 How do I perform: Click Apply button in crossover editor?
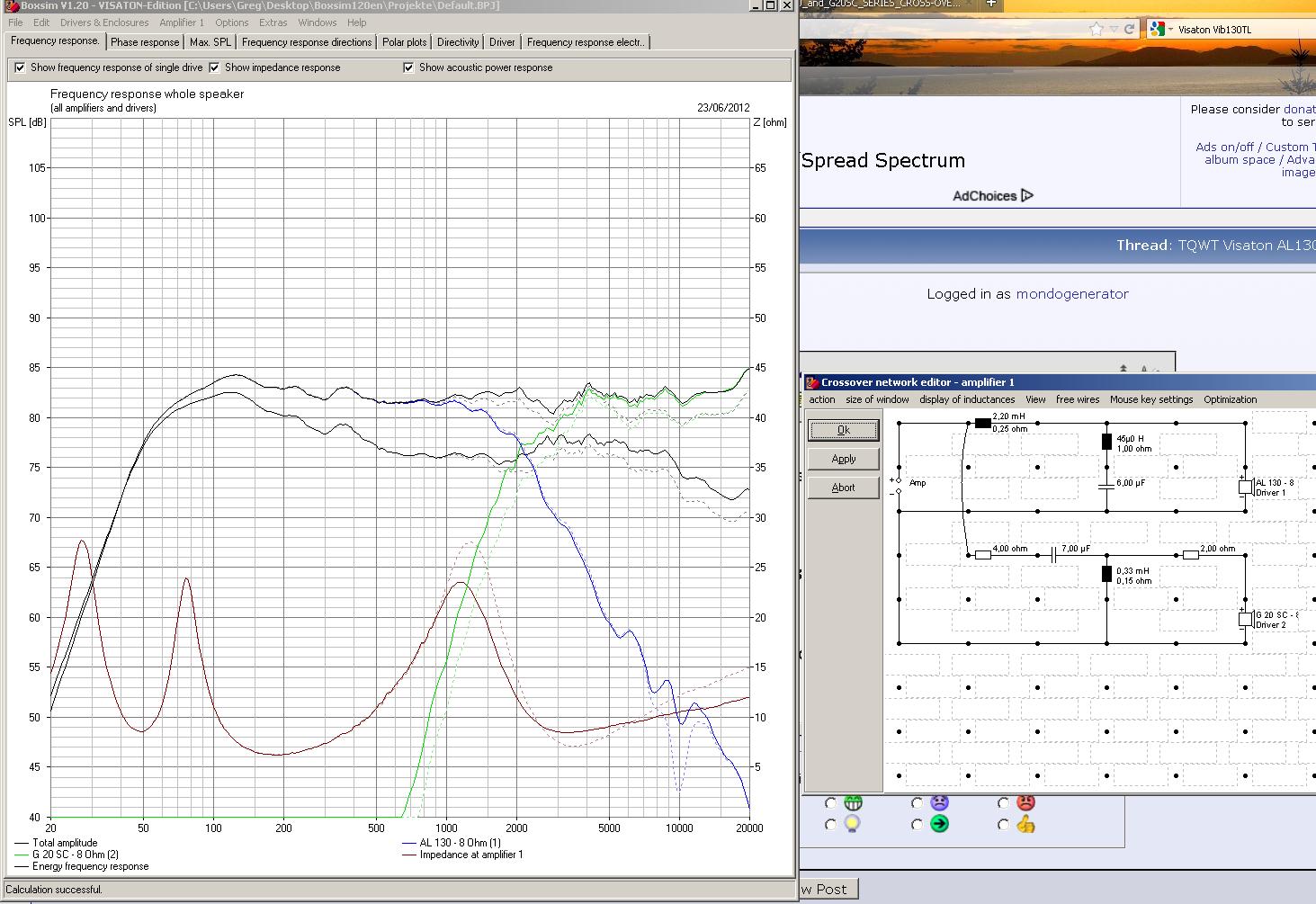pyautogui.click(x=843, y=459)
